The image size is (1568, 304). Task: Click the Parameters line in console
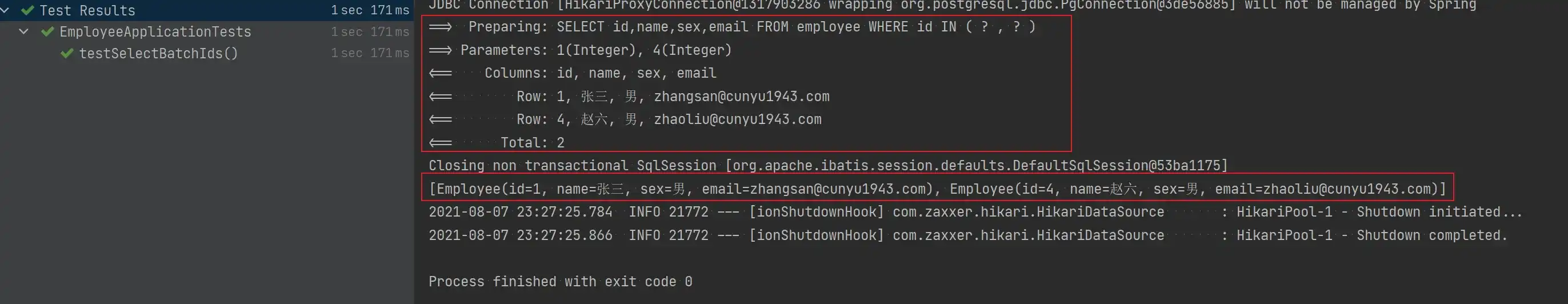pyautogui.click(x=595, y=50)
